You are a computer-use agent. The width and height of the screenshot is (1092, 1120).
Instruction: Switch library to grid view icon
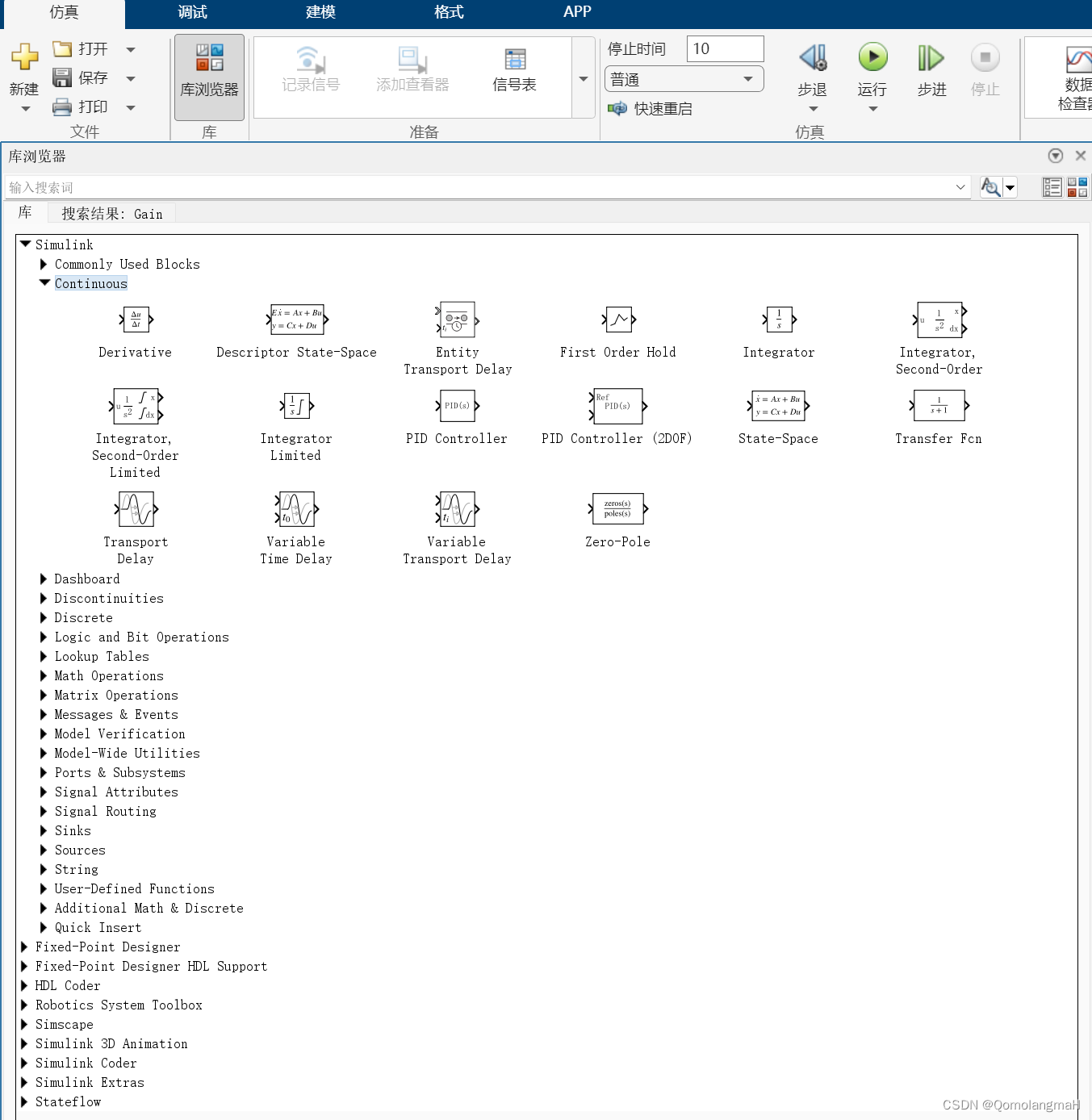pos(1077,187)
